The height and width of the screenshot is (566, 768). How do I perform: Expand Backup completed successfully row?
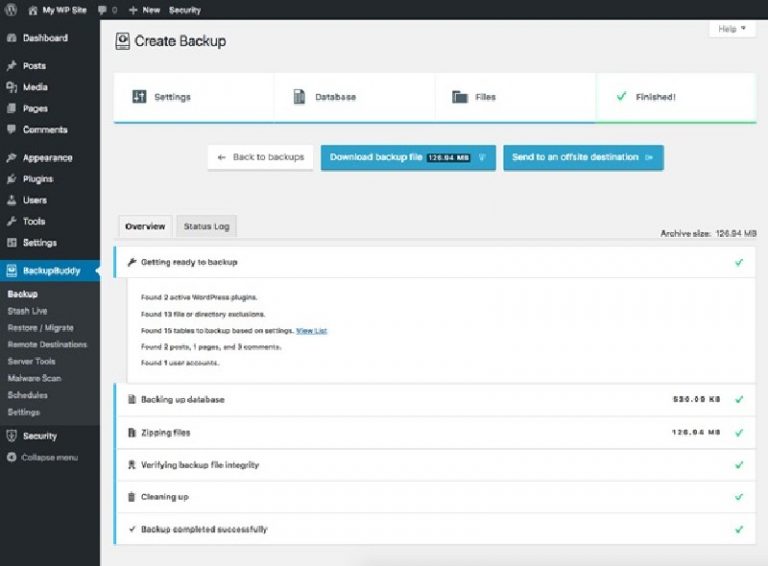pos(435,529)
